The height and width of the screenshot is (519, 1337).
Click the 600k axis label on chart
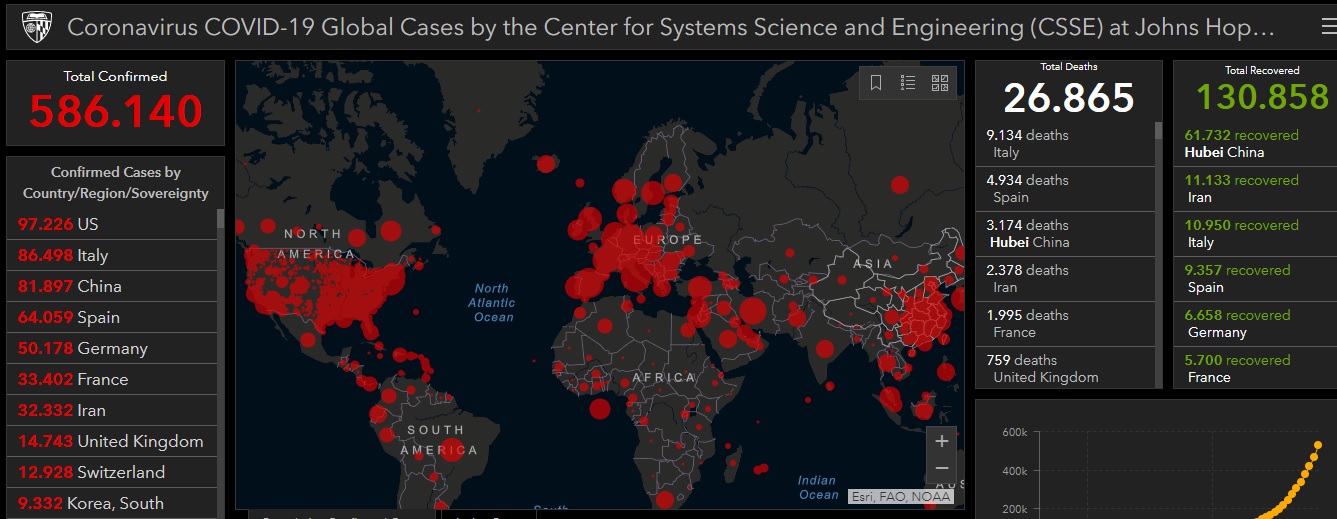pos(1014,432)
